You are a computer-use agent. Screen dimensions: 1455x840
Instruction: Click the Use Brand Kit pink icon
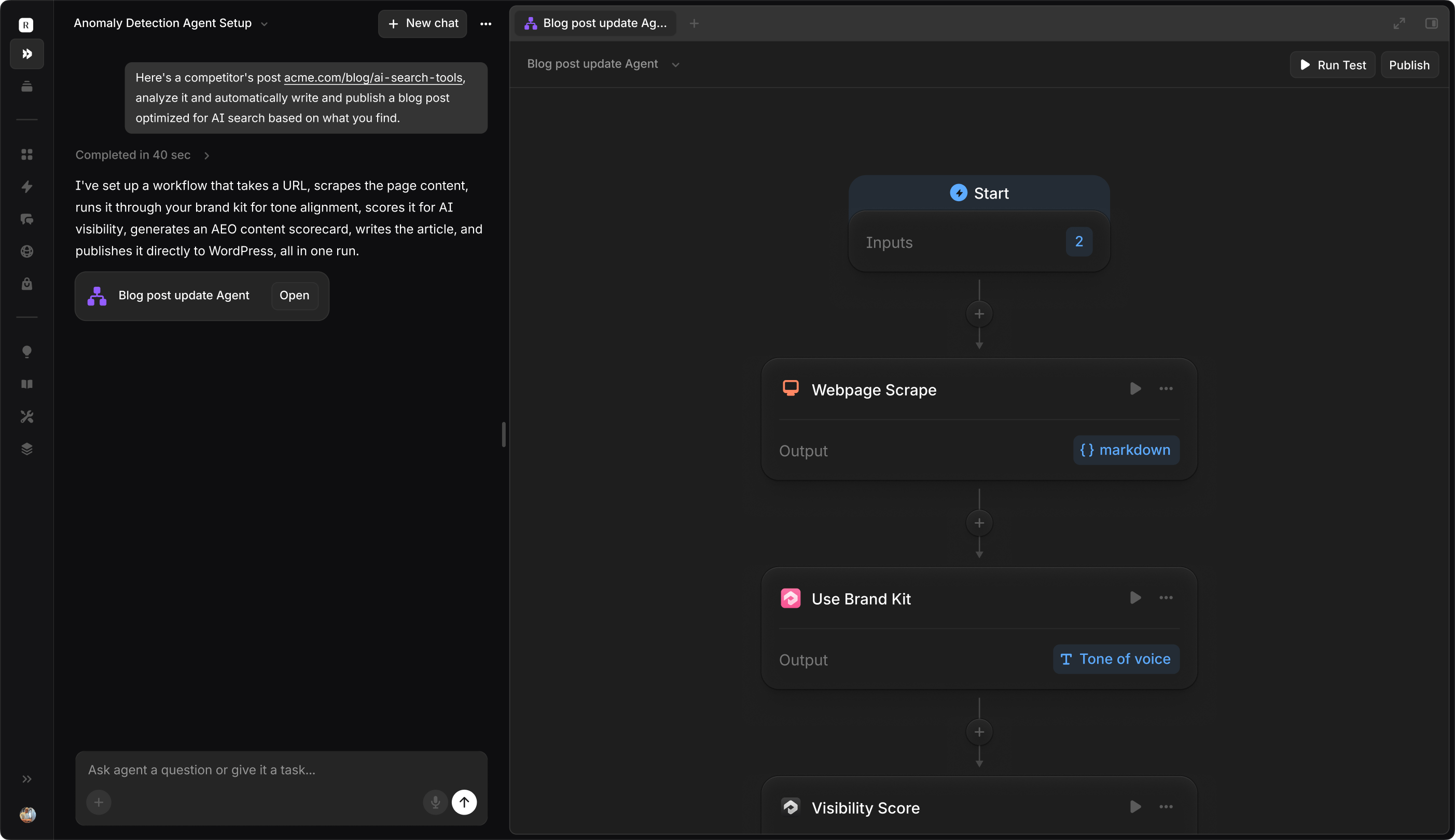[x=791, y=598]
